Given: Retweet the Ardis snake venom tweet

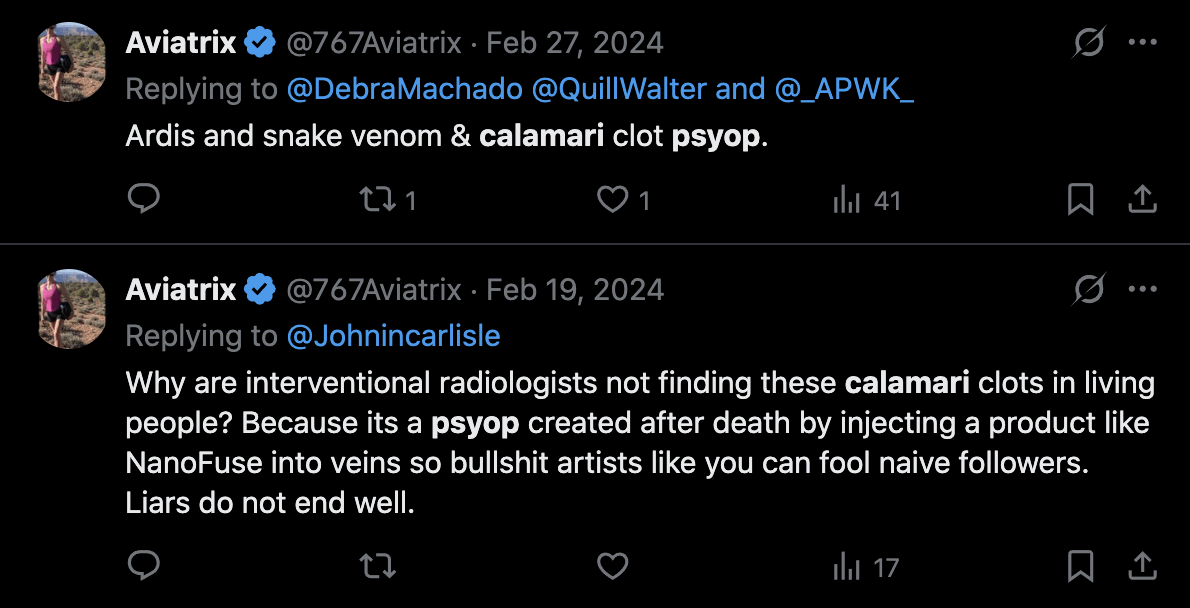Looking at the screenshot, I should point(377,200).
